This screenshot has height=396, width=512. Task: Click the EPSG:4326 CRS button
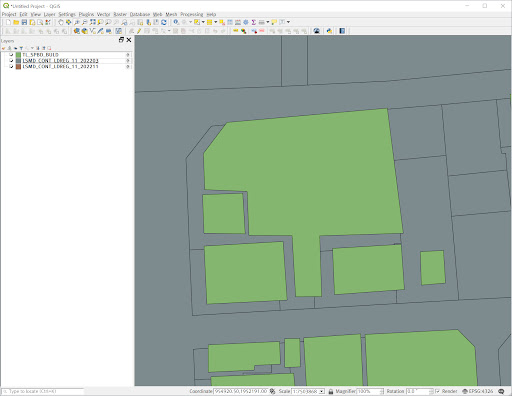(478, 391)
